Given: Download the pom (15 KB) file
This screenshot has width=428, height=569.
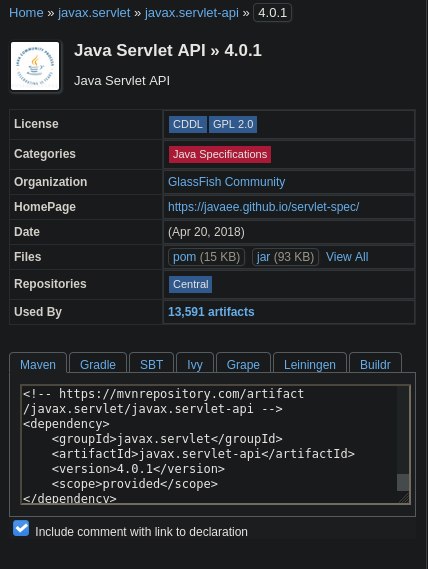Looking at the screenshot, I should [x=207, y=257].
